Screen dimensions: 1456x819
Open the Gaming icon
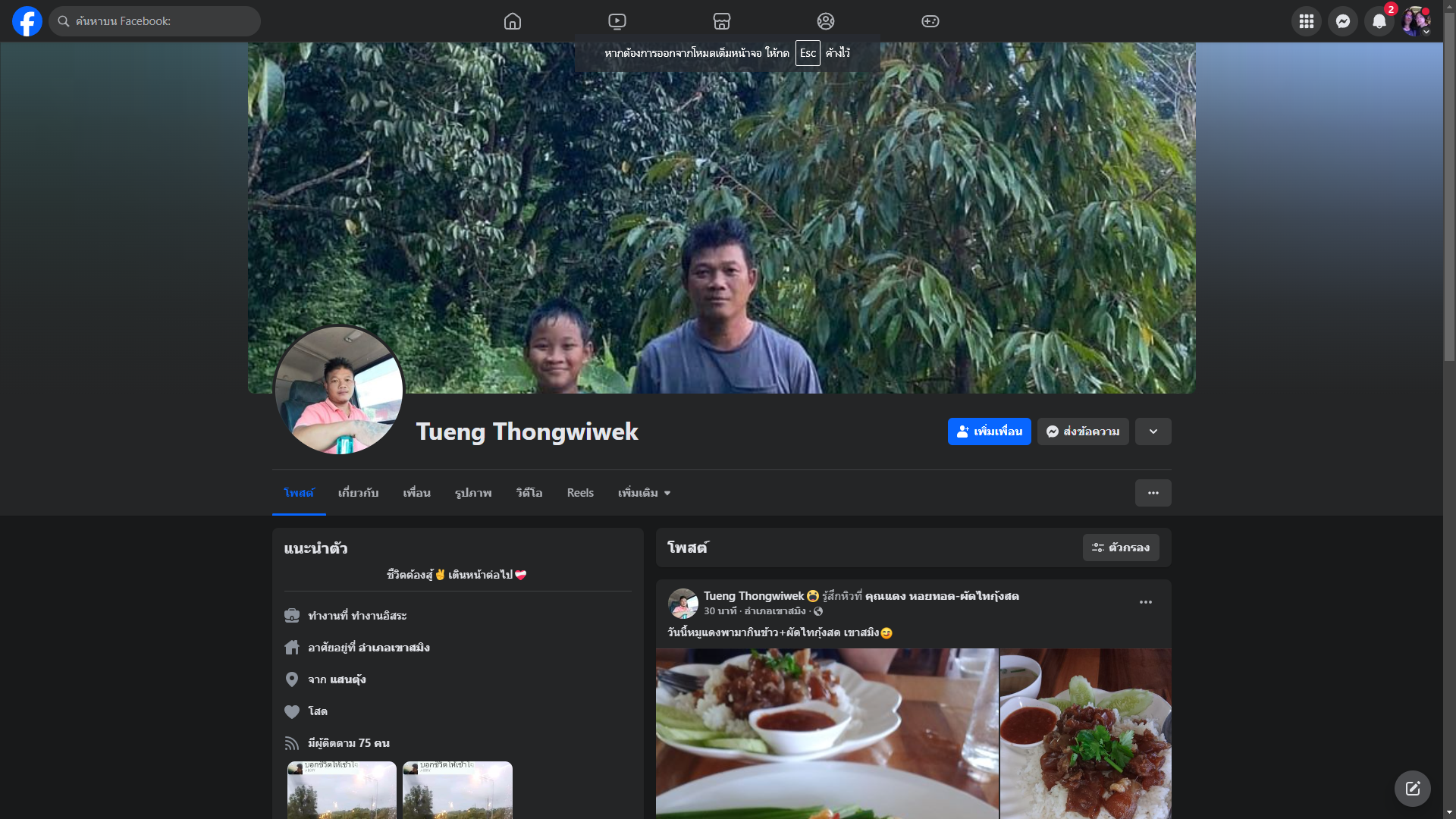click(930, 21)
